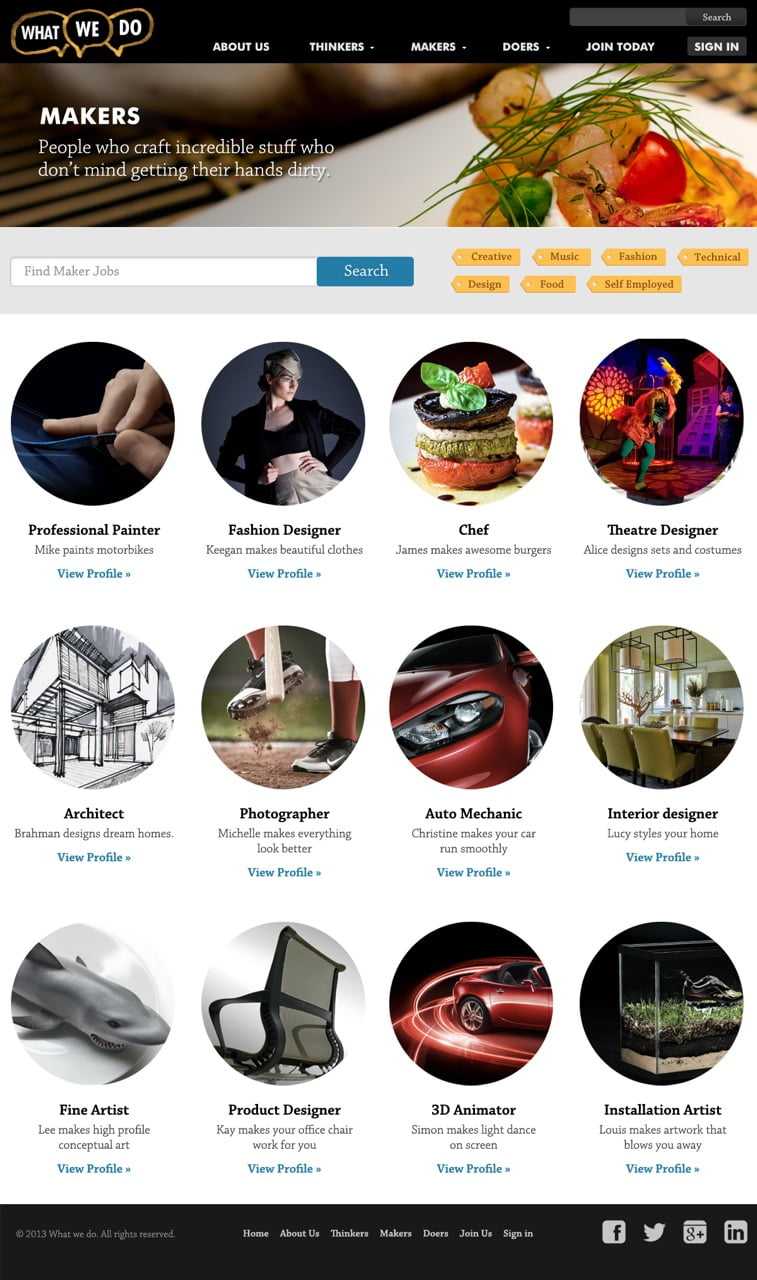Expand the Doers dropdown menu

[526, 47]
